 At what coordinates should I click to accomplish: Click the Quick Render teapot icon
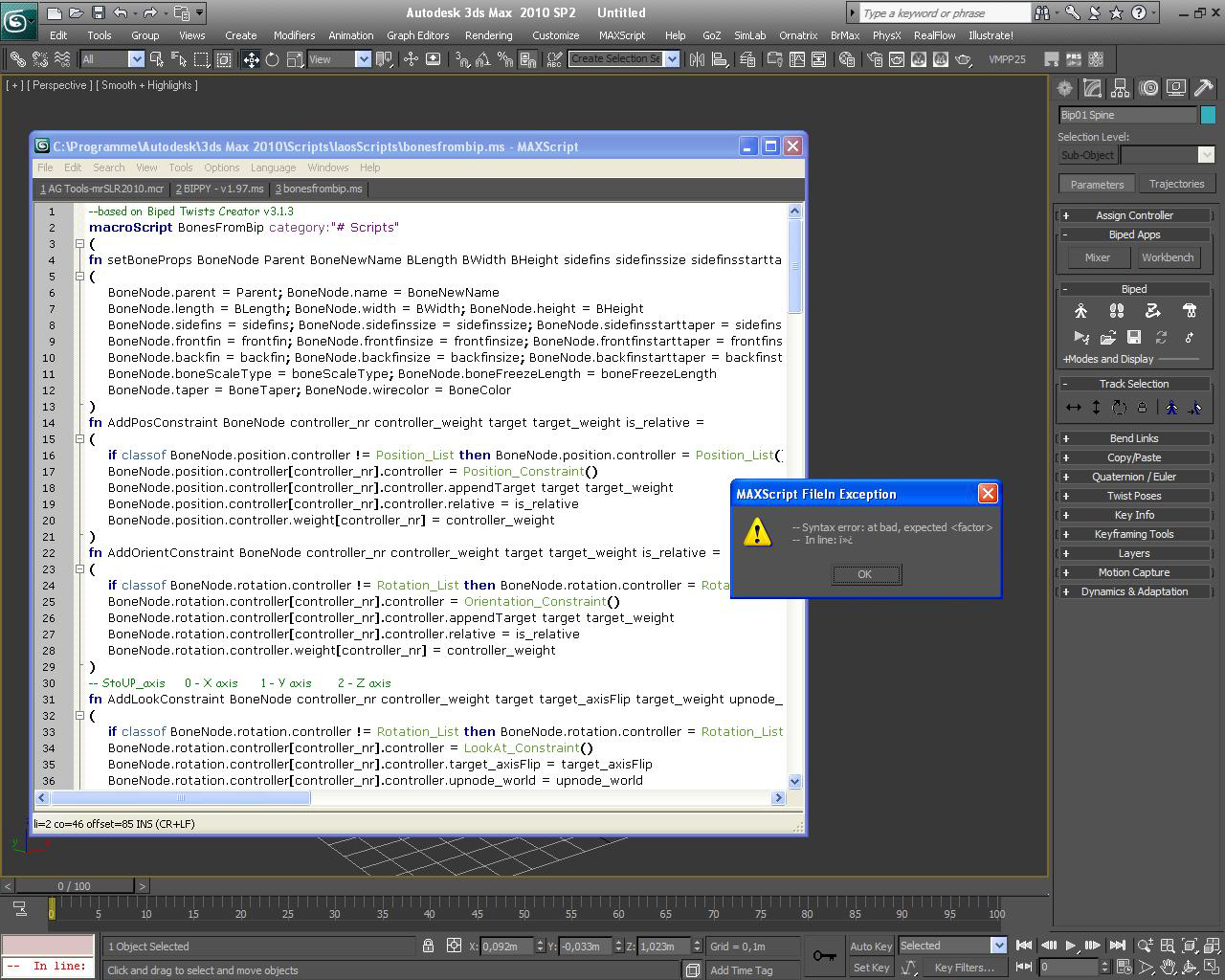pos(964,59)
